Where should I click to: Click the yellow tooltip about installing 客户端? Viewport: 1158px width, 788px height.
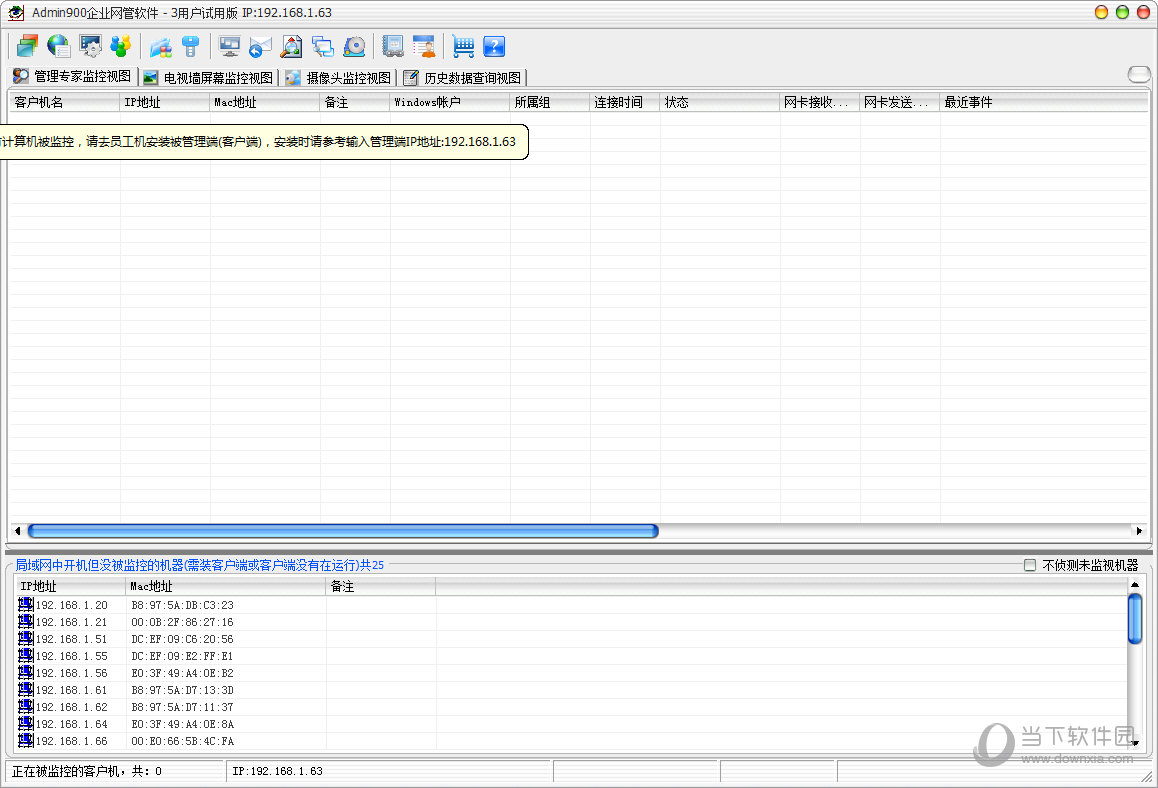264,141
